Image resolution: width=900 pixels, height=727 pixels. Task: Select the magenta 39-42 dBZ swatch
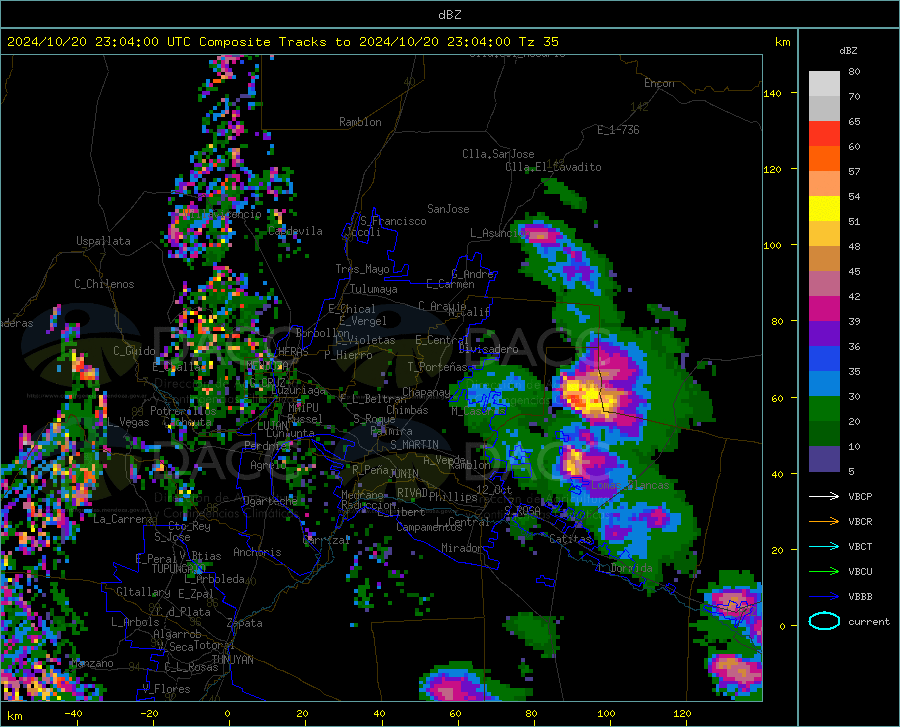pos(824,309)
